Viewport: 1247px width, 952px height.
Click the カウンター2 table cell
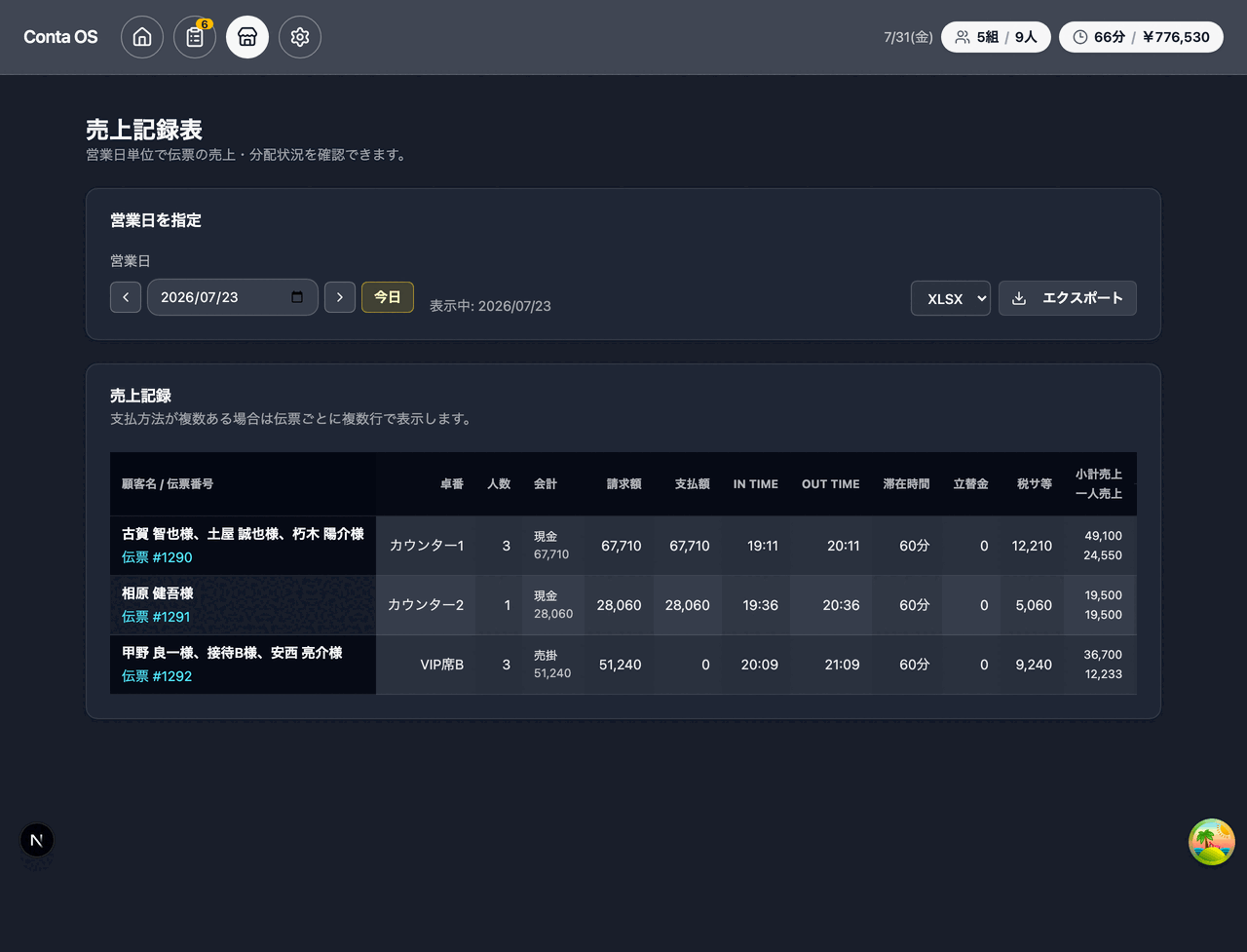[426, 605]
